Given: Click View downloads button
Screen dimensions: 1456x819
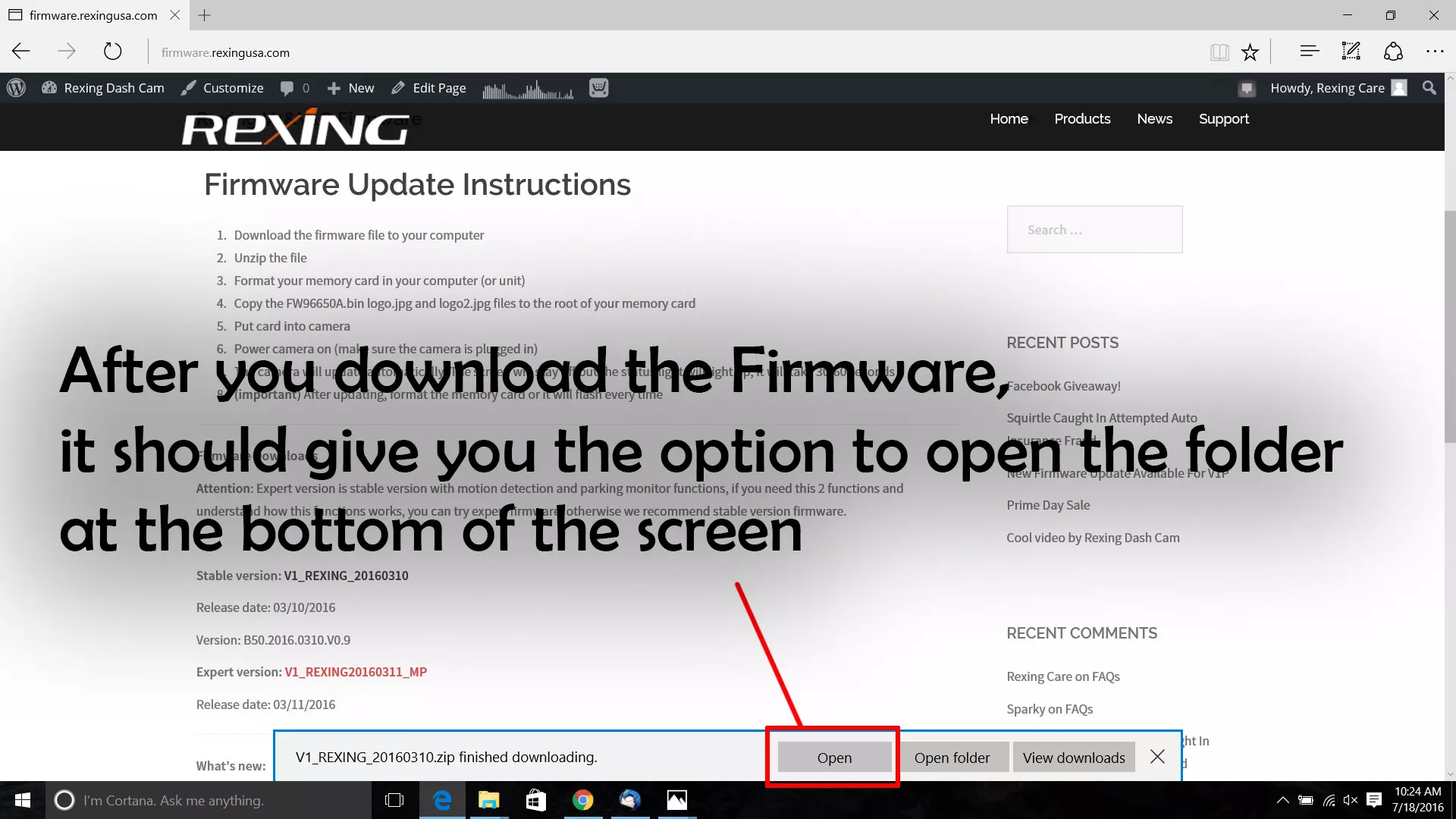Looking at the screenshot, I should pyautogui.click(x=1074, y=758).
